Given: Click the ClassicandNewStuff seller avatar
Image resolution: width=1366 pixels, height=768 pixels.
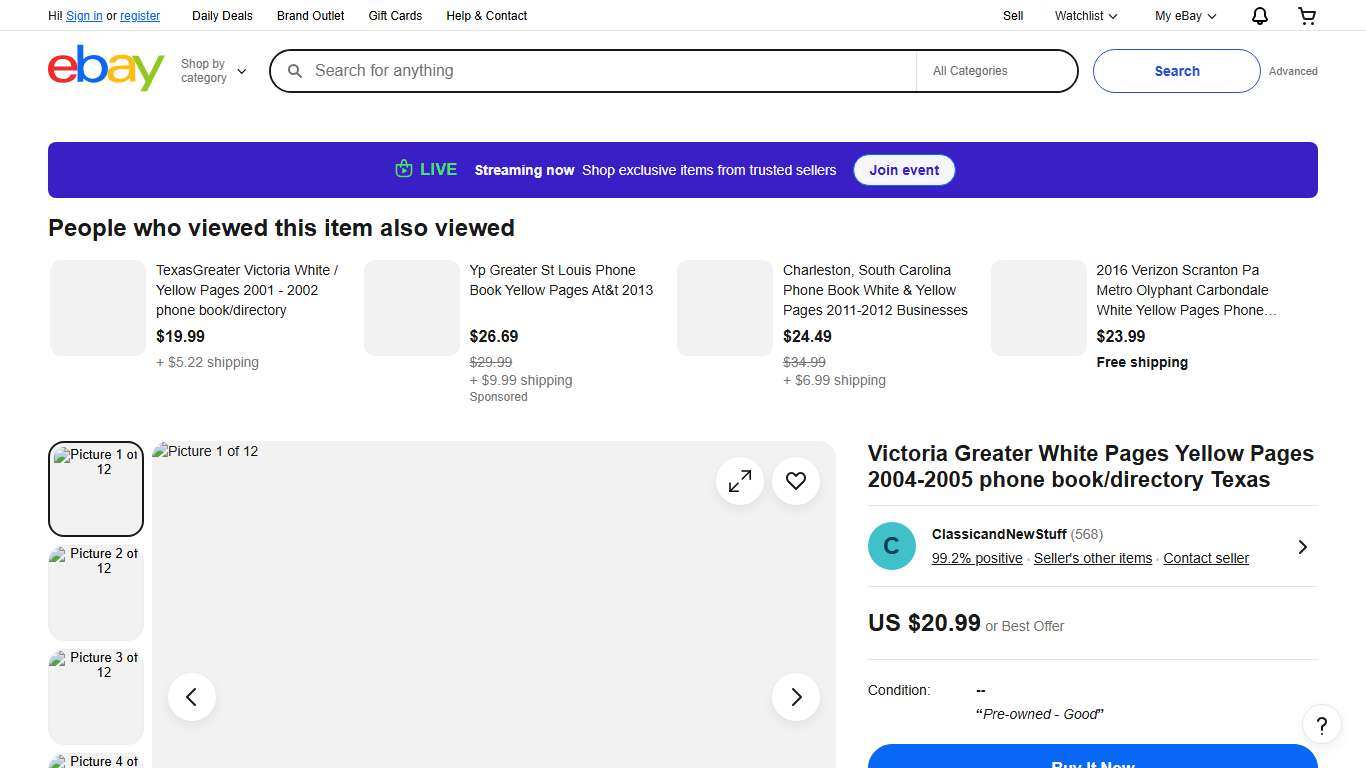Looking at the screenshot, I should point(891,546).
